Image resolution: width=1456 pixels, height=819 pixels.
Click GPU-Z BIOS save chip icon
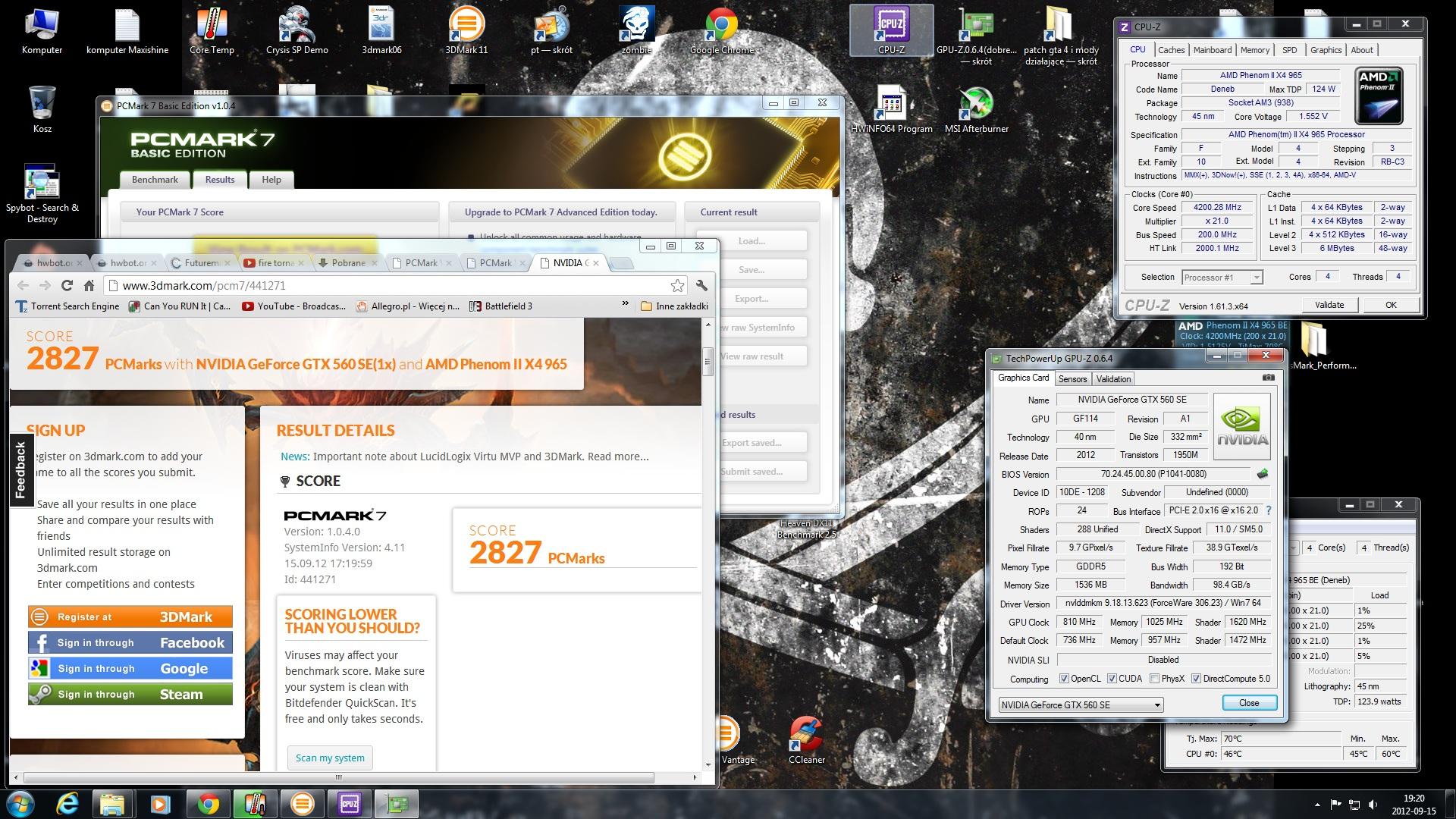point(1262,474)
